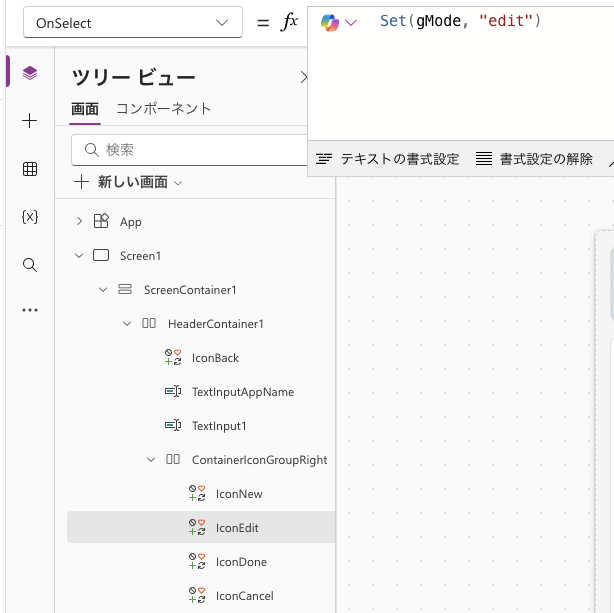The image size is (614, 613).
Task: Click the 検索 search field
Action: tap(190, 150)
